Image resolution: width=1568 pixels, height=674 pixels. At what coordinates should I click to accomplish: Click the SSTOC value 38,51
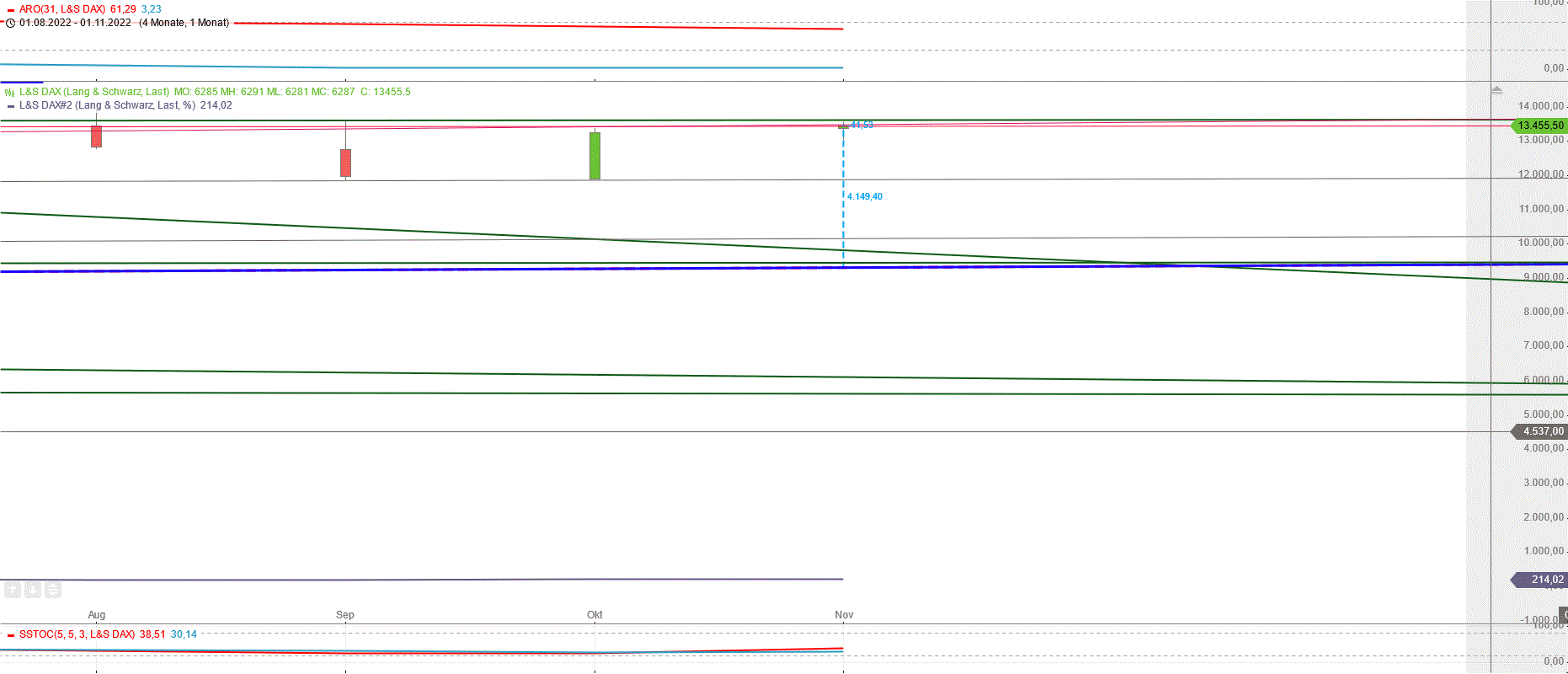[152, 634]
